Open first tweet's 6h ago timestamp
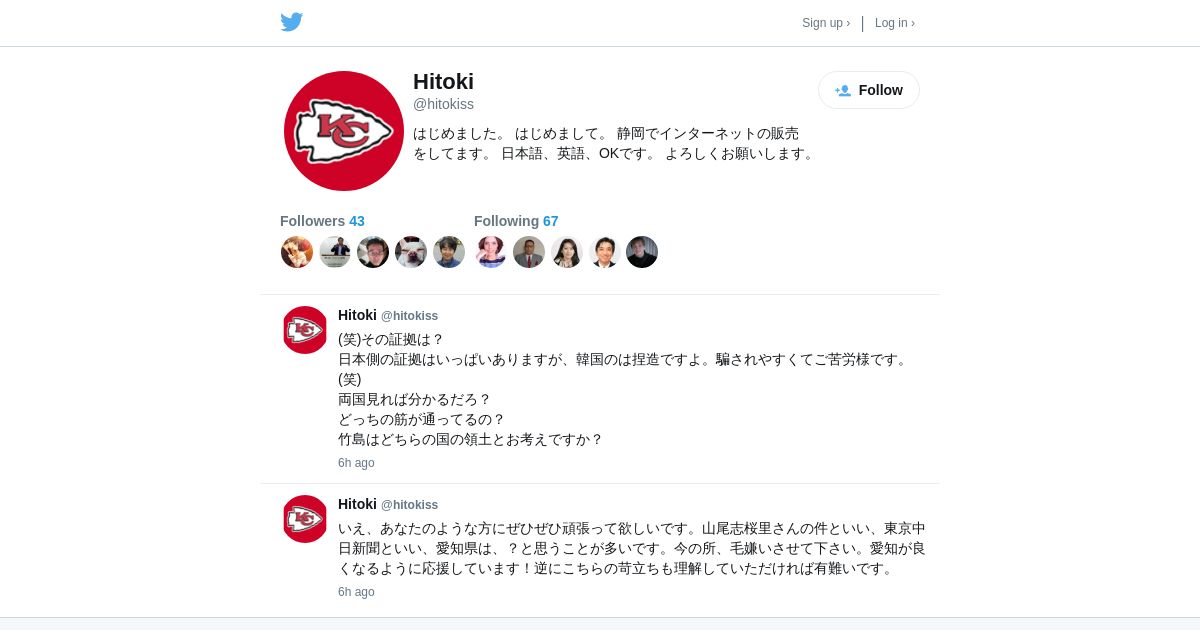This screenshot has width=1200, height=630. click(356, 463)
